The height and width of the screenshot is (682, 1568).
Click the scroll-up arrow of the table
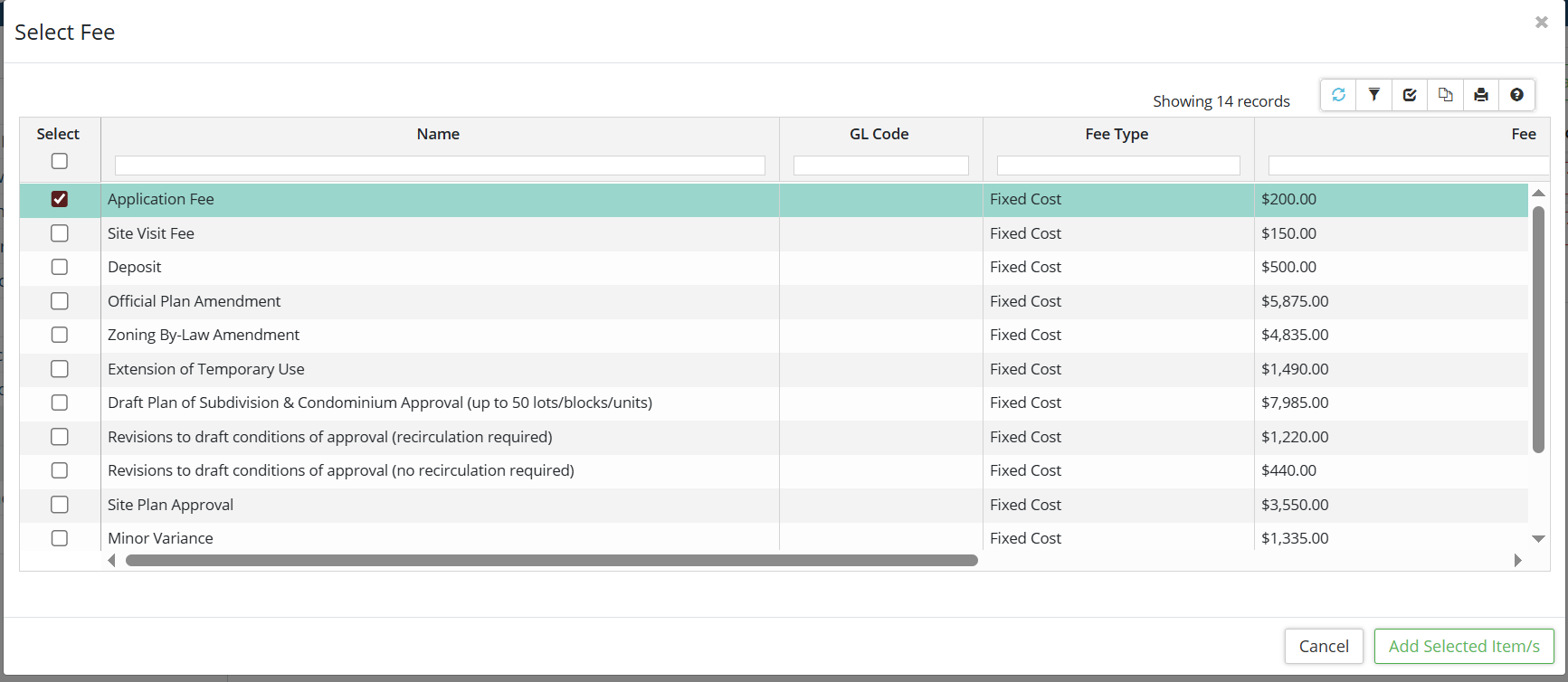tap(1538, 194)
